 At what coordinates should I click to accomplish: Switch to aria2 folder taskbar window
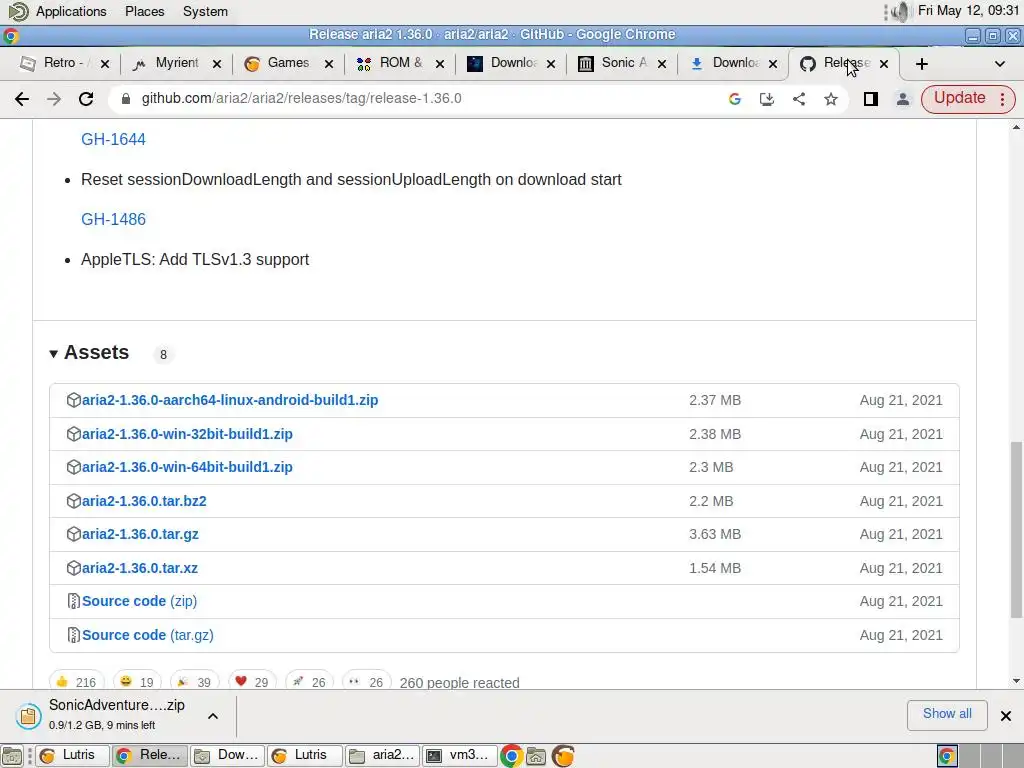coord(383,756)
